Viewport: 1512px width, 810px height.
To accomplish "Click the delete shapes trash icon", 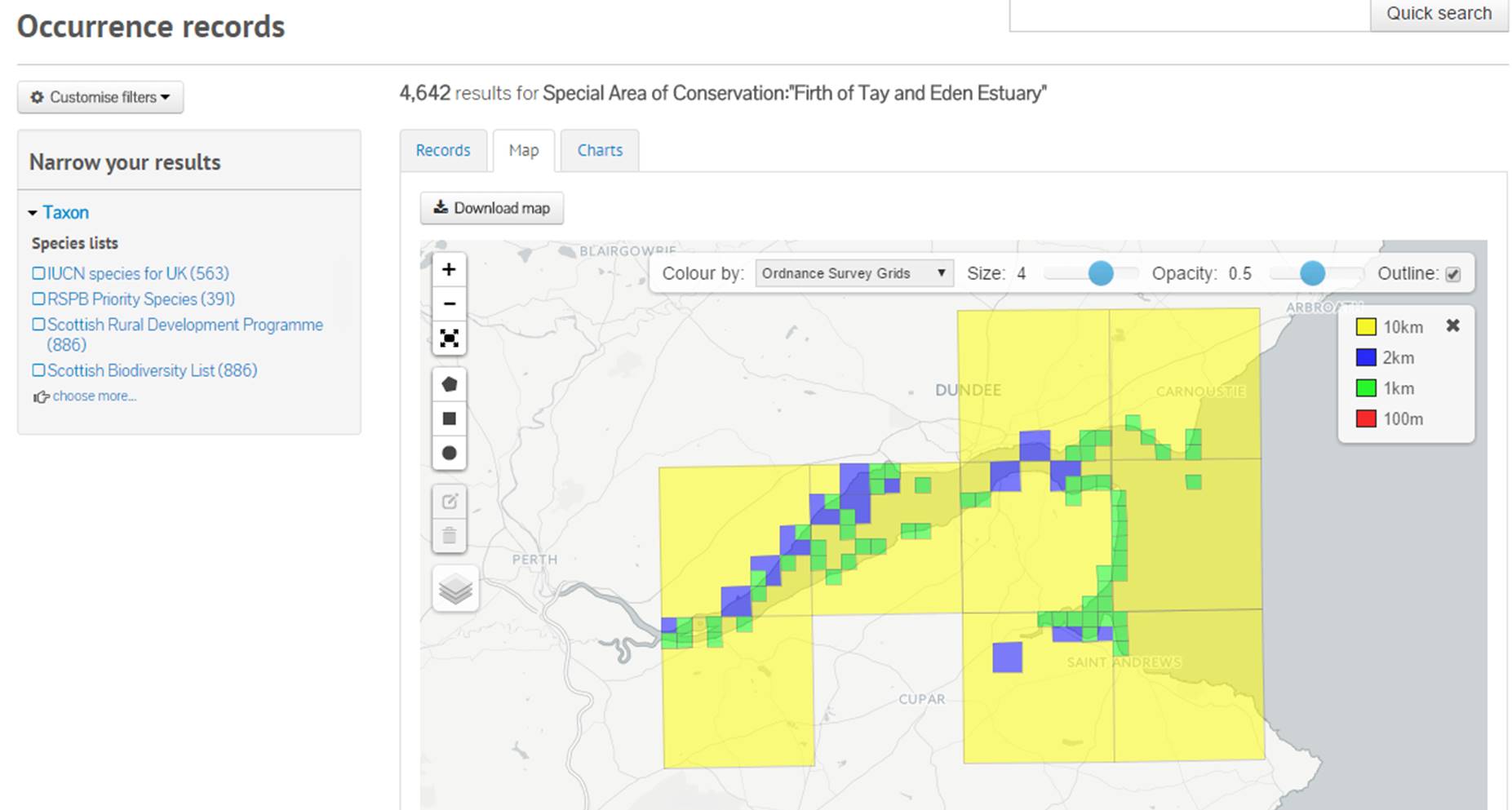I will (449, 536).
